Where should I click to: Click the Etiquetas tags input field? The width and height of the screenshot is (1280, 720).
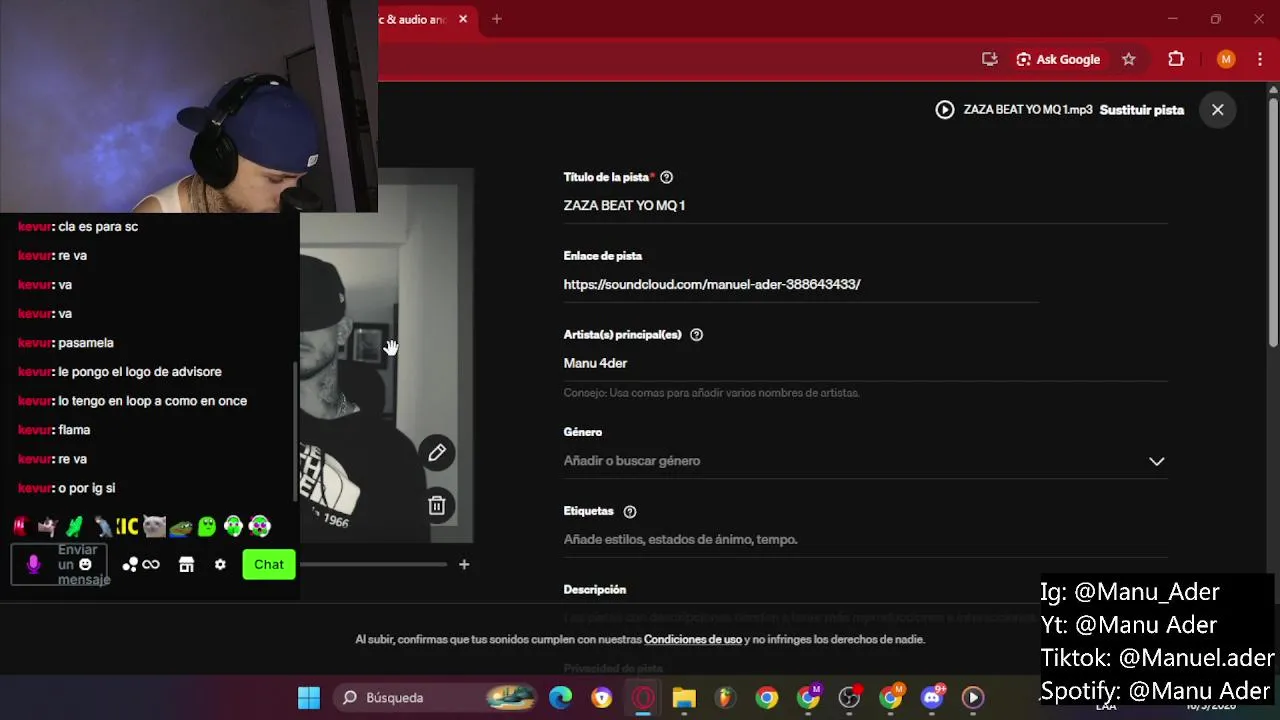[x=865, y=539]
